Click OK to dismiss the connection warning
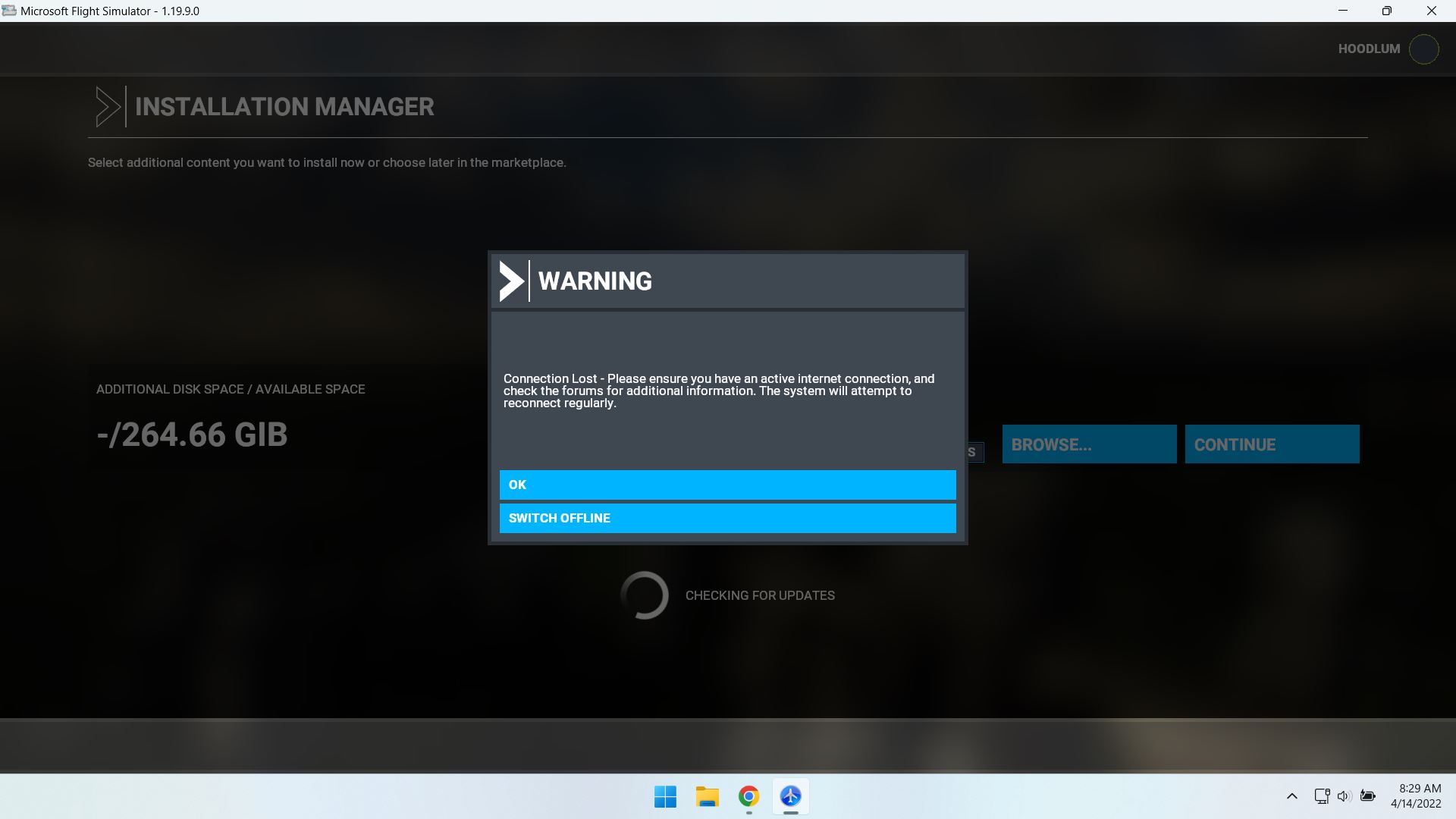1456x819 pixels. point(727,485)
